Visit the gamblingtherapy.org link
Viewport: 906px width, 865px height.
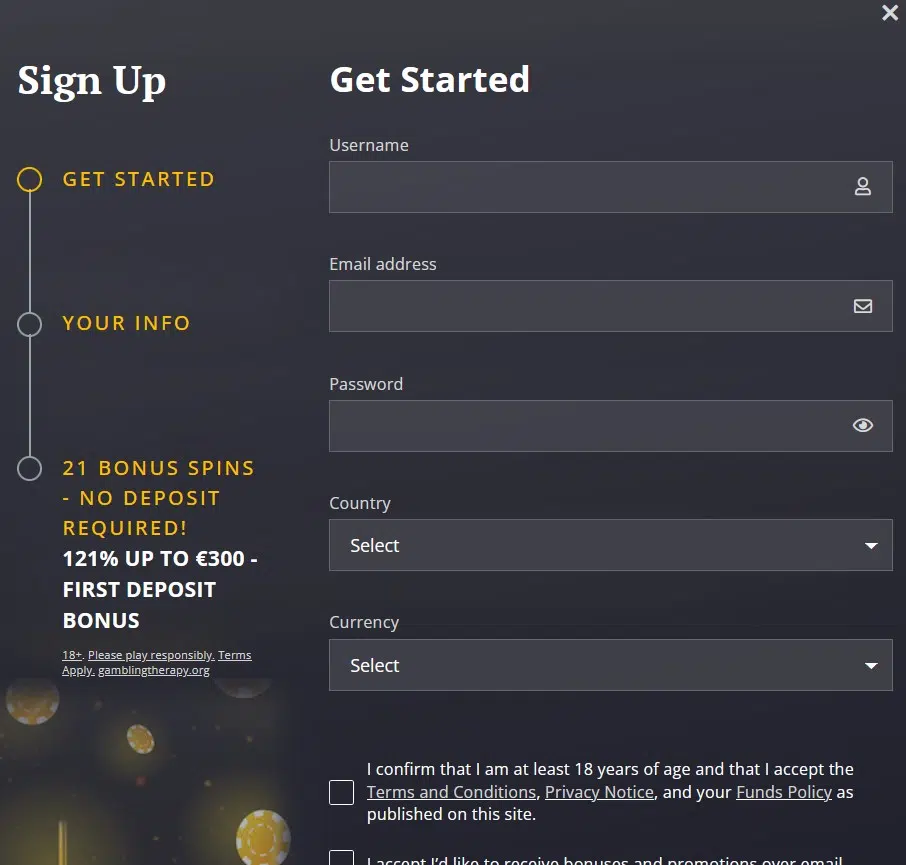tap(154, 670)
